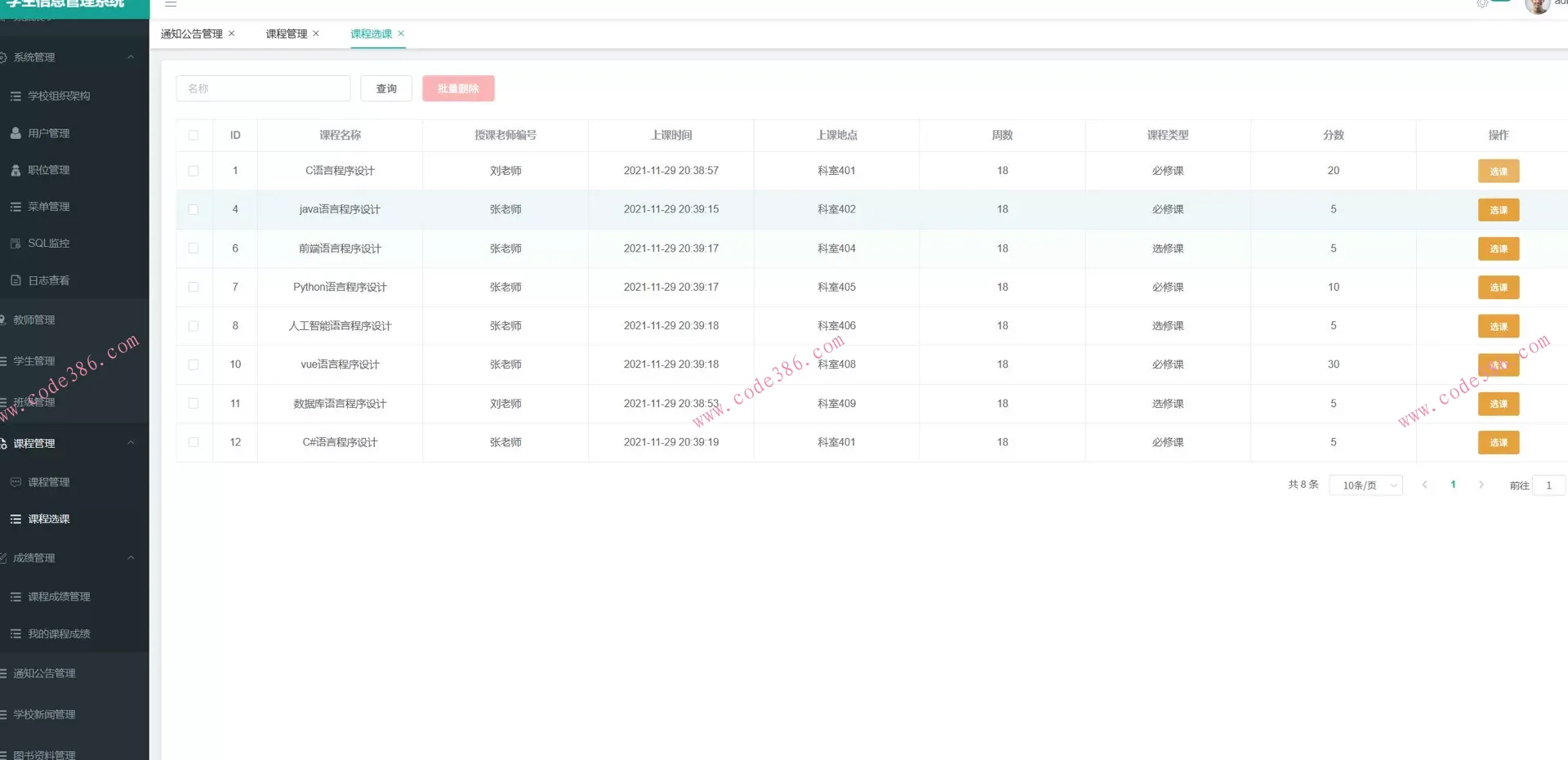Image resolution: width=1568 pixels, height=760 pixels.
Task: Click the 科室408 cell
Action: [837, 364]
